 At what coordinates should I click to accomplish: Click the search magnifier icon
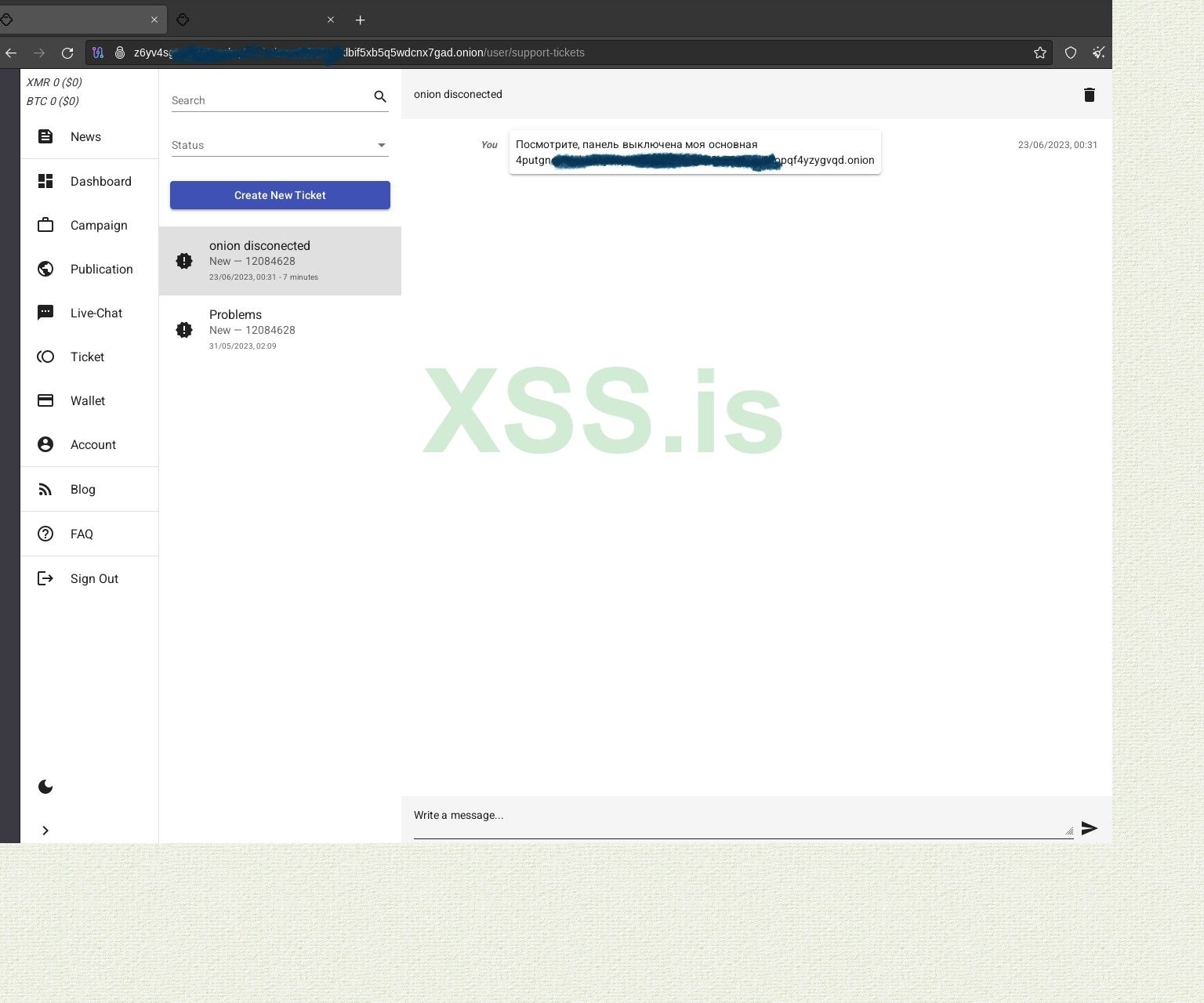tap(380, 96)
